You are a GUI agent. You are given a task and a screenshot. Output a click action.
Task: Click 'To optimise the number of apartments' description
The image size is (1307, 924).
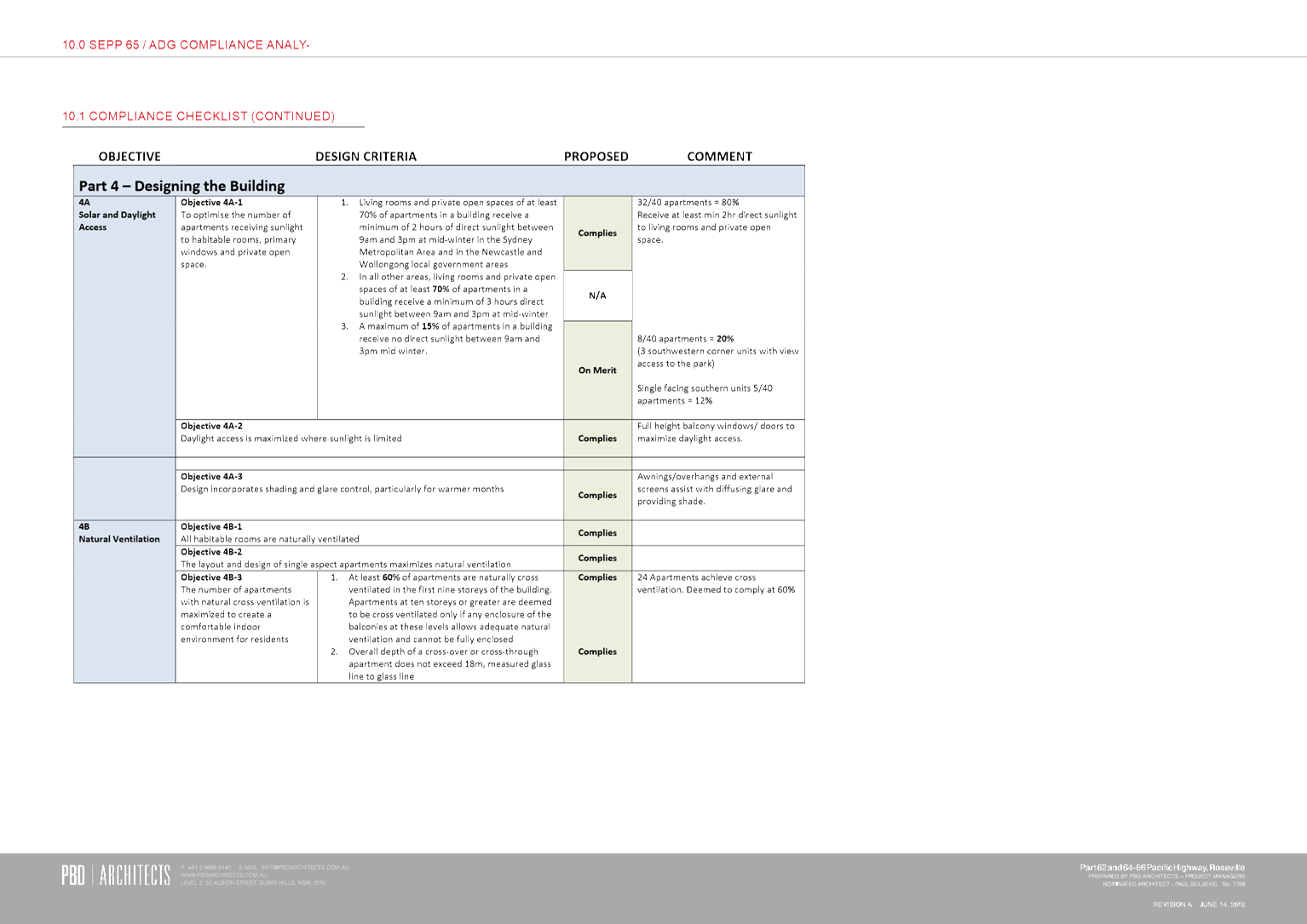coord(242,239)
